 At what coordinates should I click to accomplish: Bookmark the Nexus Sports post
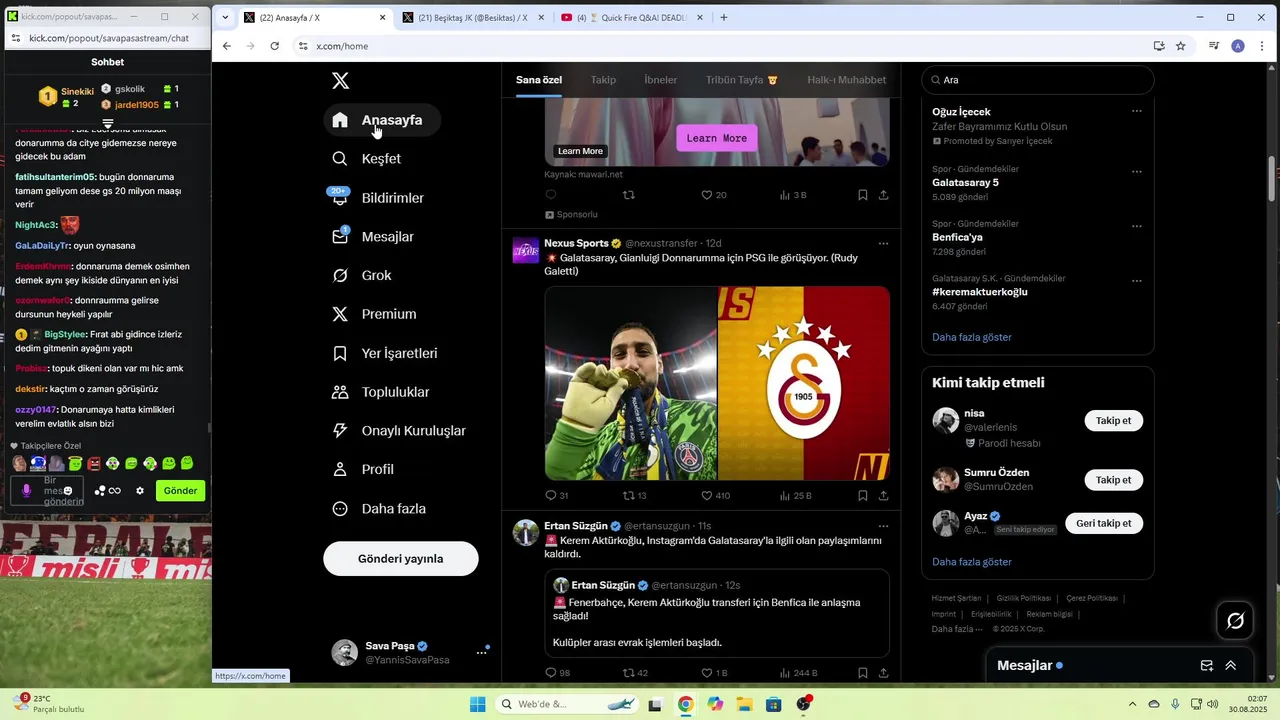click(x=862, y=495)
